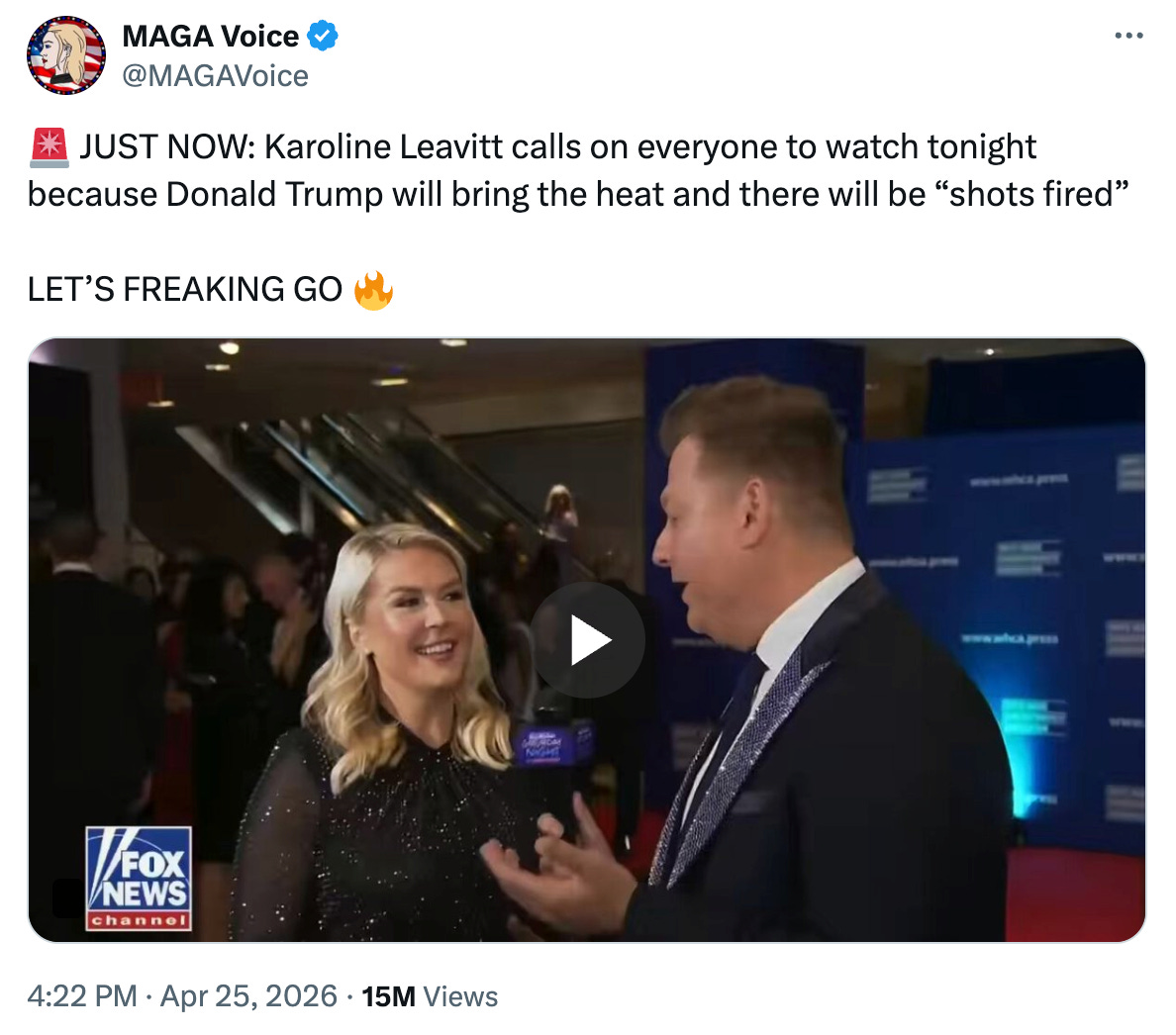Click the Fox News channel logo
Screen dimensions: 1176x1035
pyautogui.click(x=139, y=878)
